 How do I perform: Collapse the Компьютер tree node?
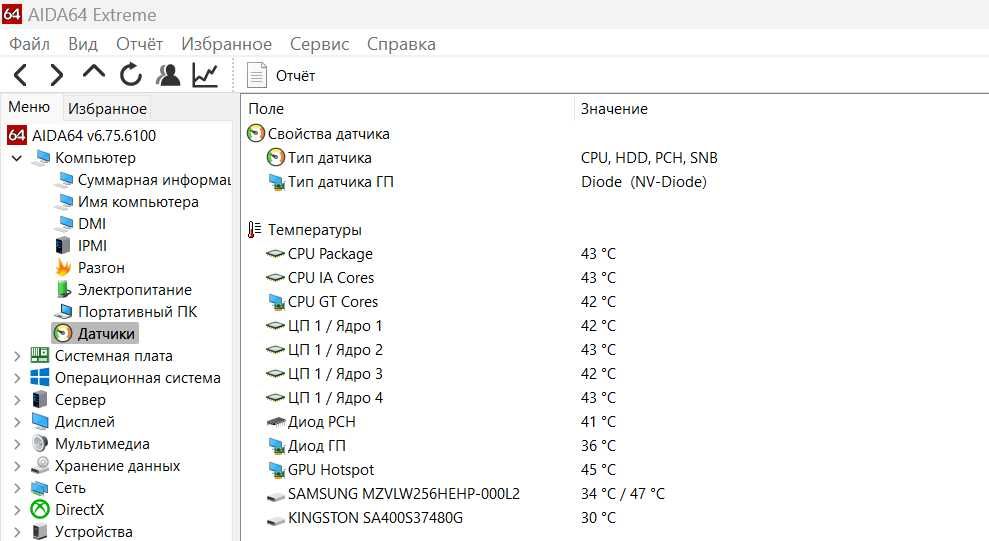pyautogui.click(x=17, y=158)
